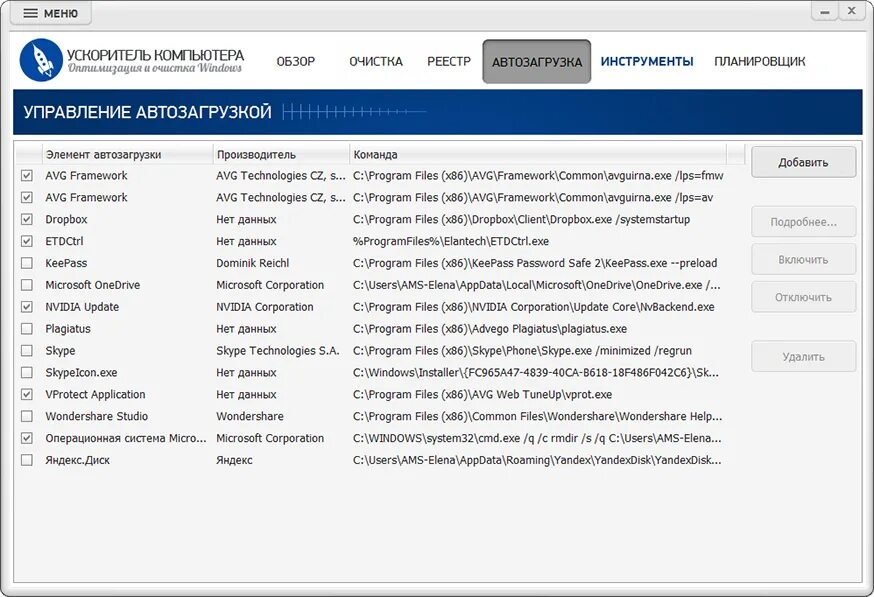Screen dimensions: 874x597
Task: Click the Яндекс manufacturer cell
Action: point(234,460)
